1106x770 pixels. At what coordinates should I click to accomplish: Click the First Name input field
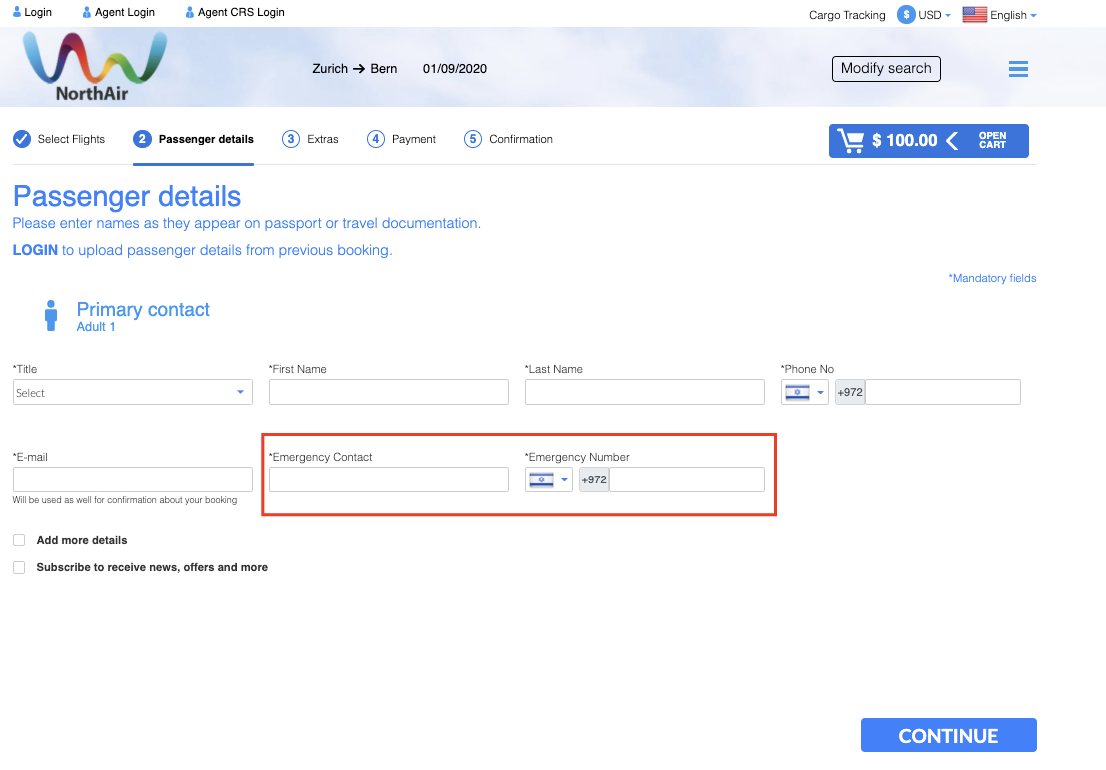[388, 392]
